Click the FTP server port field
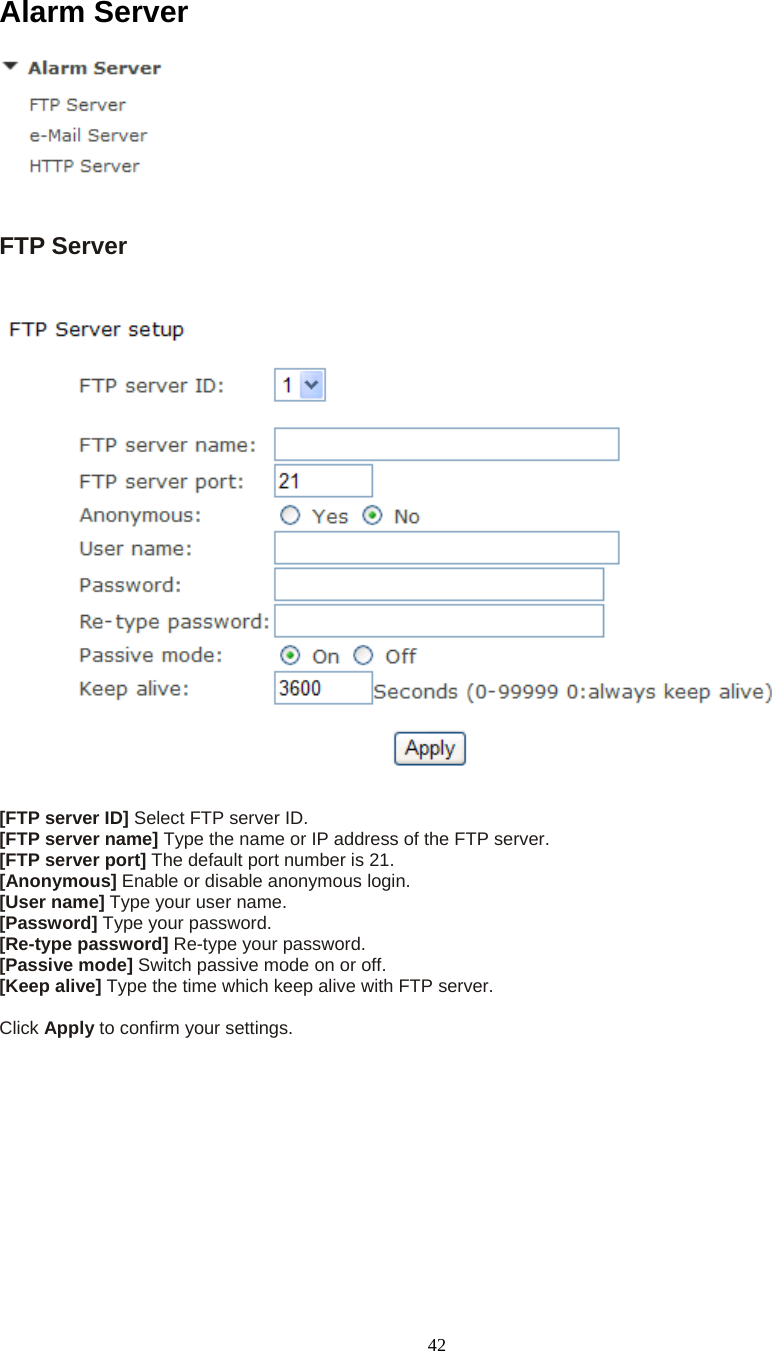 (x=323, y=481)
